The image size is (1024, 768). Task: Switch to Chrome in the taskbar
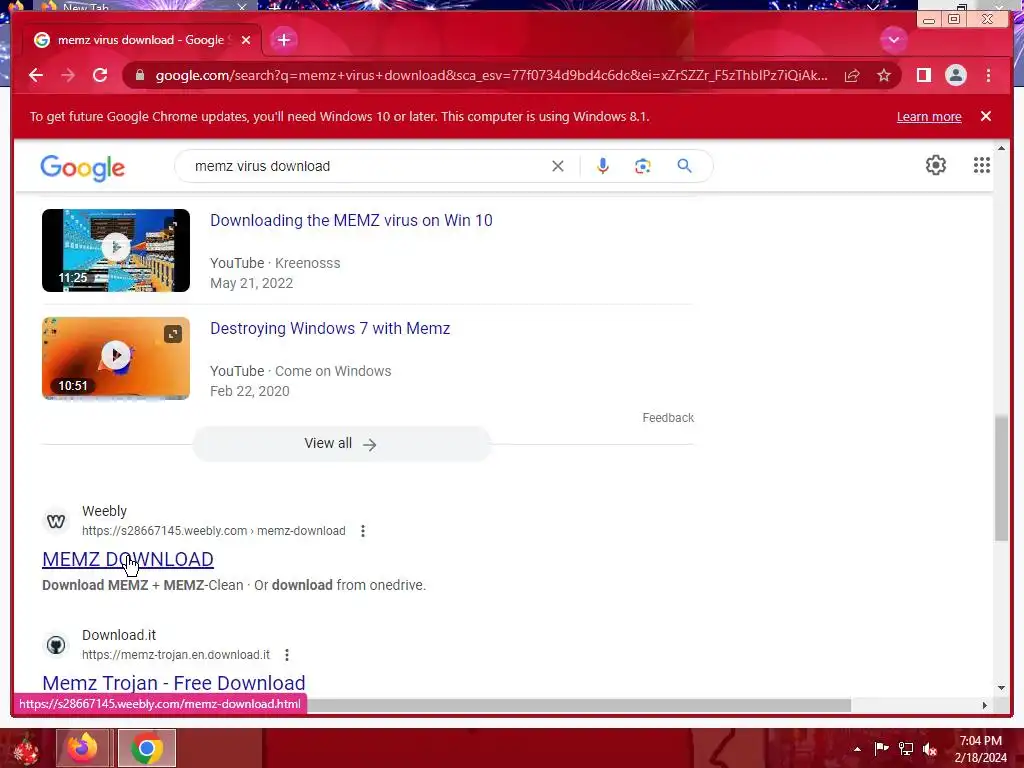147,748
